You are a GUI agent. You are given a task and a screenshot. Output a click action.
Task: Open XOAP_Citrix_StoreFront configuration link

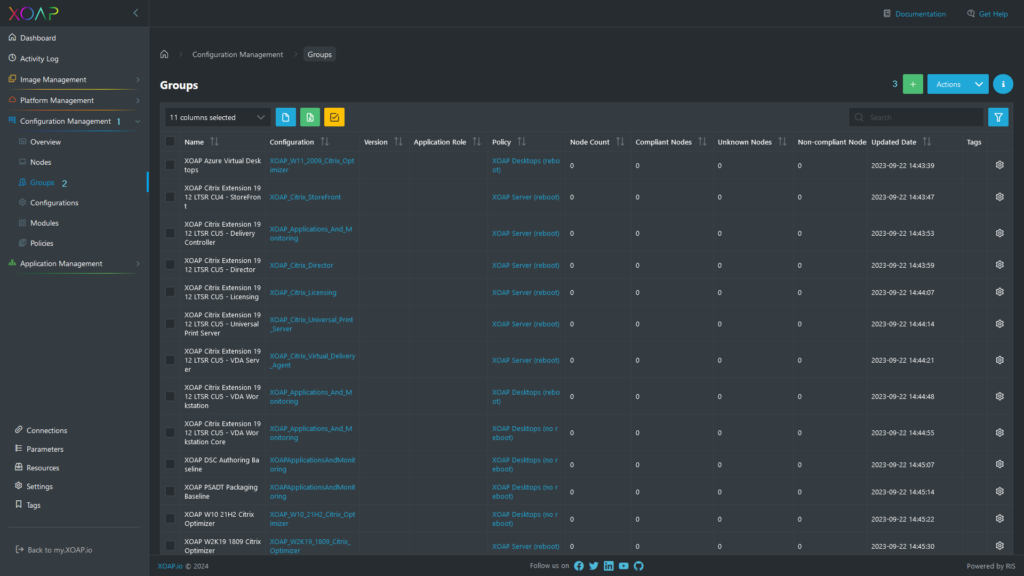pyautogui.click(x=305, y=197)
